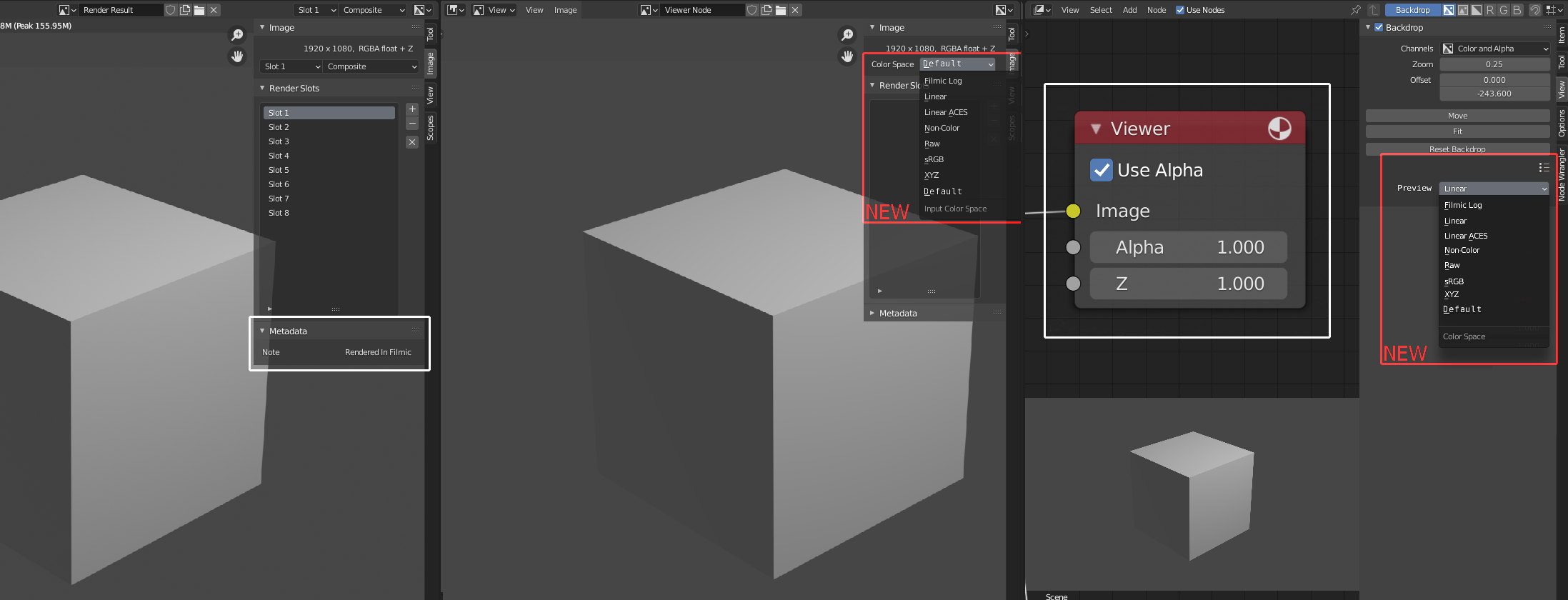Click new image copy icon beside Render Result
Viewport: 1568px width, 600px height.
(x=185, y=10)
